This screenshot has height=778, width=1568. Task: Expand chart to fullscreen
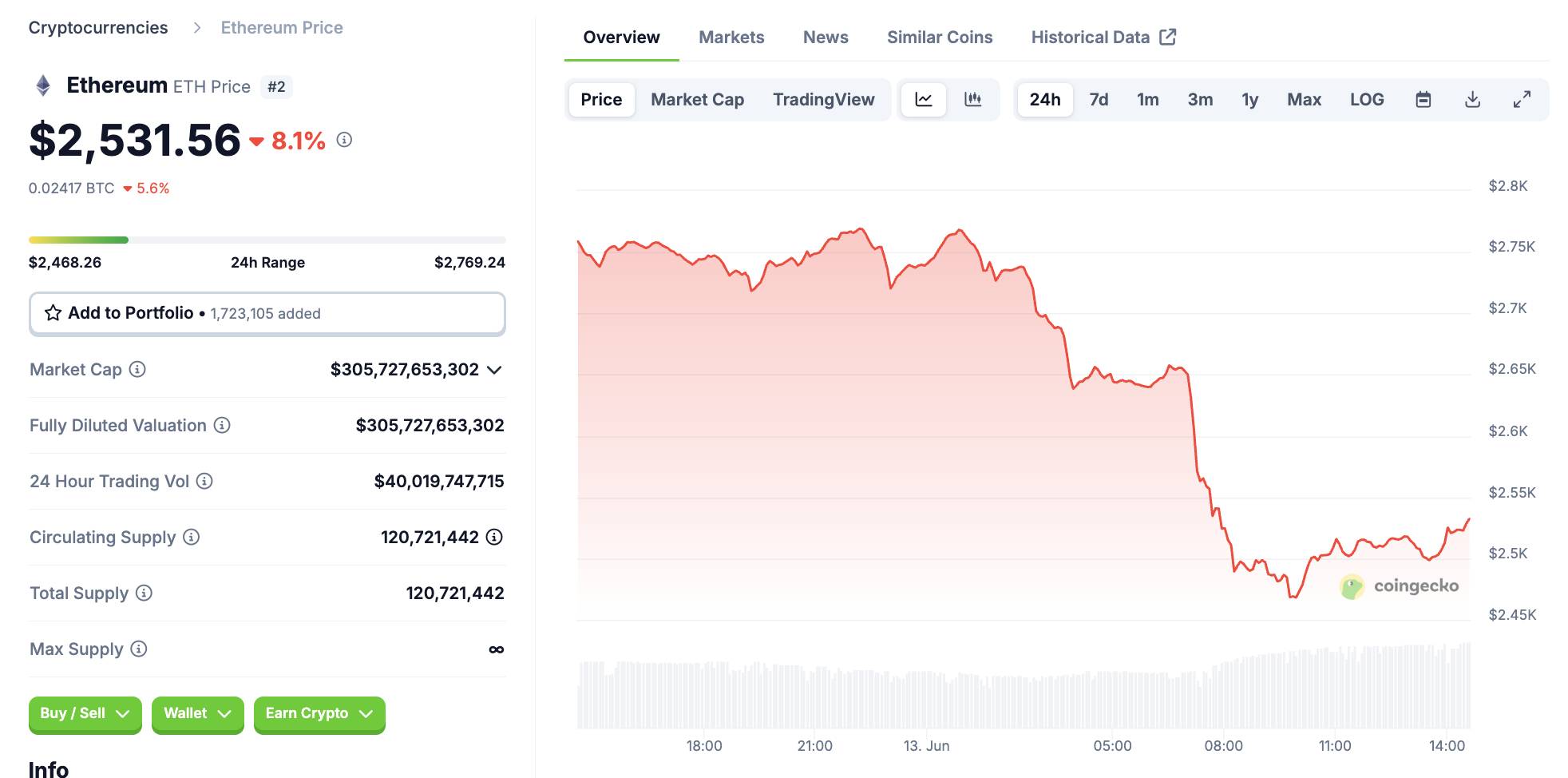1522,100
